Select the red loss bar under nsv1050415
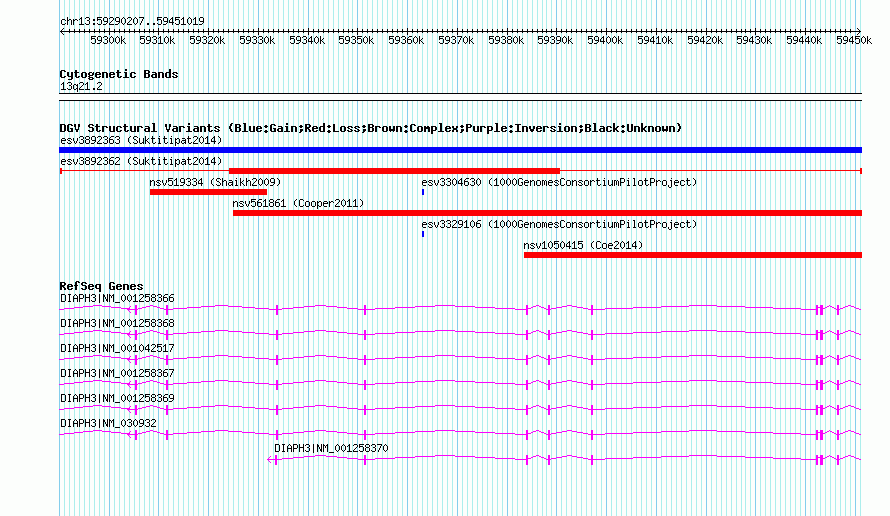 pos(693,255)
